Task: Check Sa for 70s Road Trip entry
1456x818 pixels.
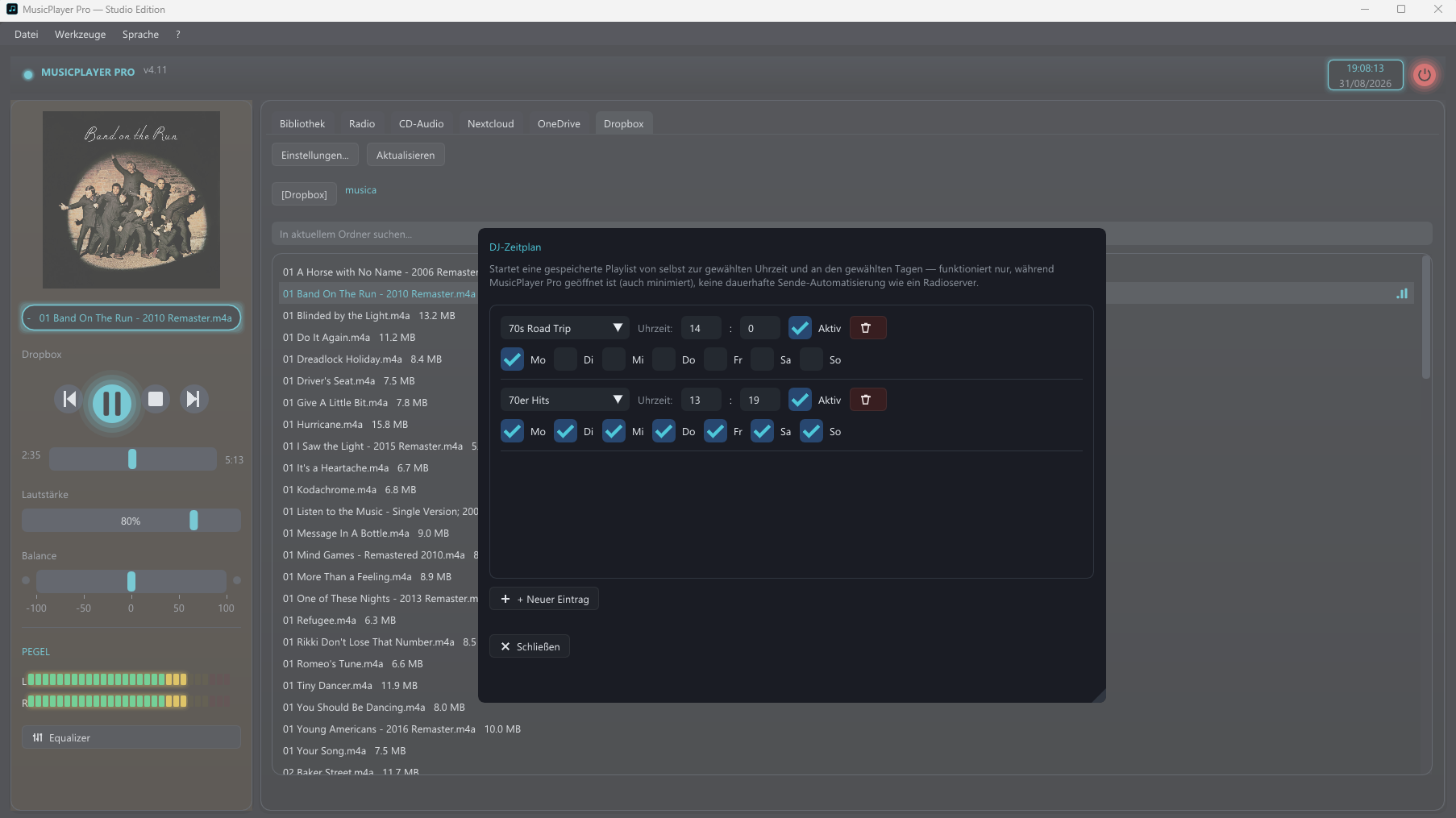Action: point(762,359)
